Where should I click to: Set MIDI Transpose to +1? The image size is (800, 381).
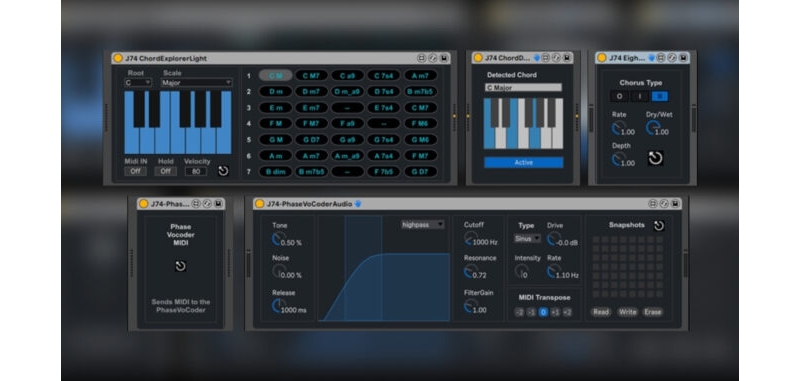[x=556, y=312]
